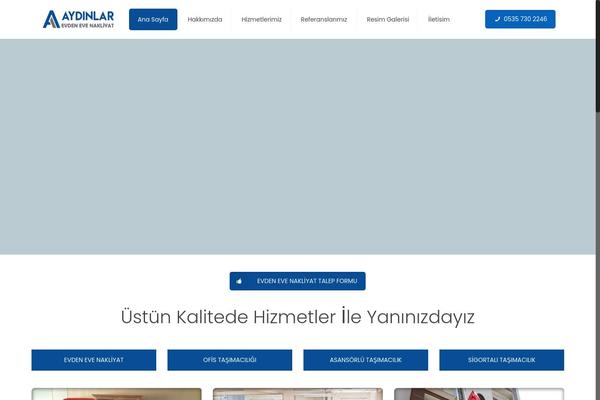Click thumbs-up icon on talep formu button
Image resolution: width=600 pixels, height=400 pixels.
[x=239, y=281]
